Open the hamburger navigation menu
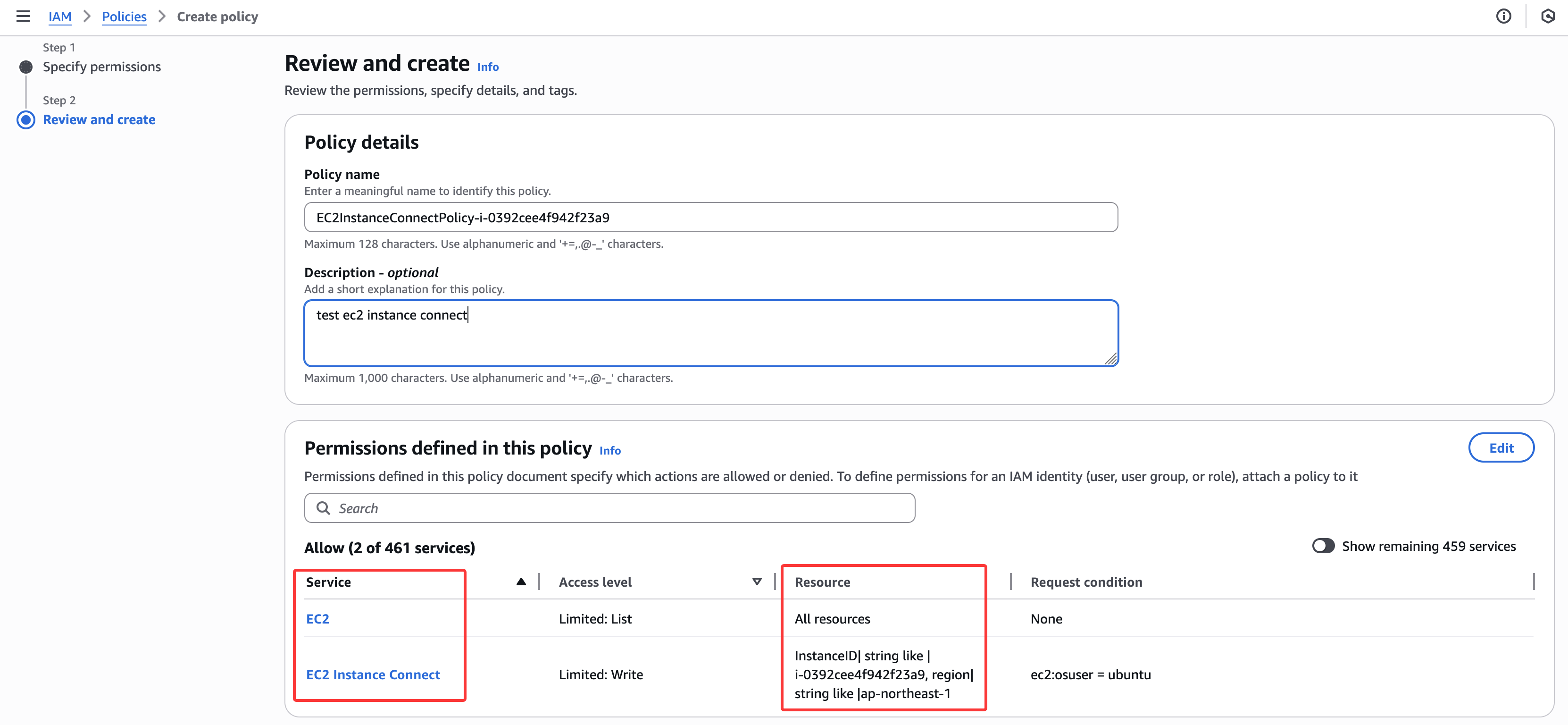 tap(23, 17)
